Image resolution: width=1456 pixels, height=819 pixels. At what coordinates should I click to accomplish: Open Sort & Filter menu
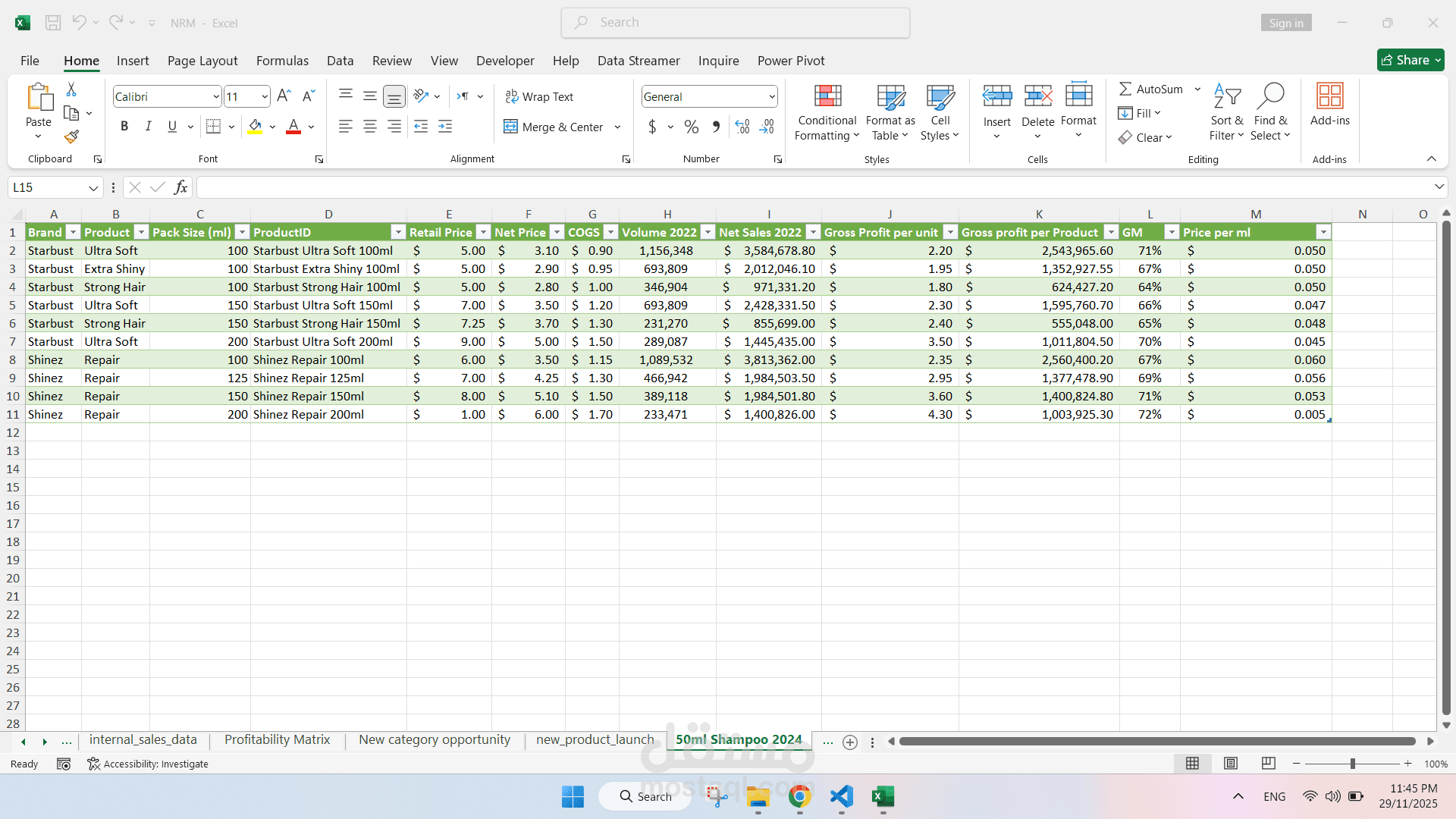tap(1226, 112)
